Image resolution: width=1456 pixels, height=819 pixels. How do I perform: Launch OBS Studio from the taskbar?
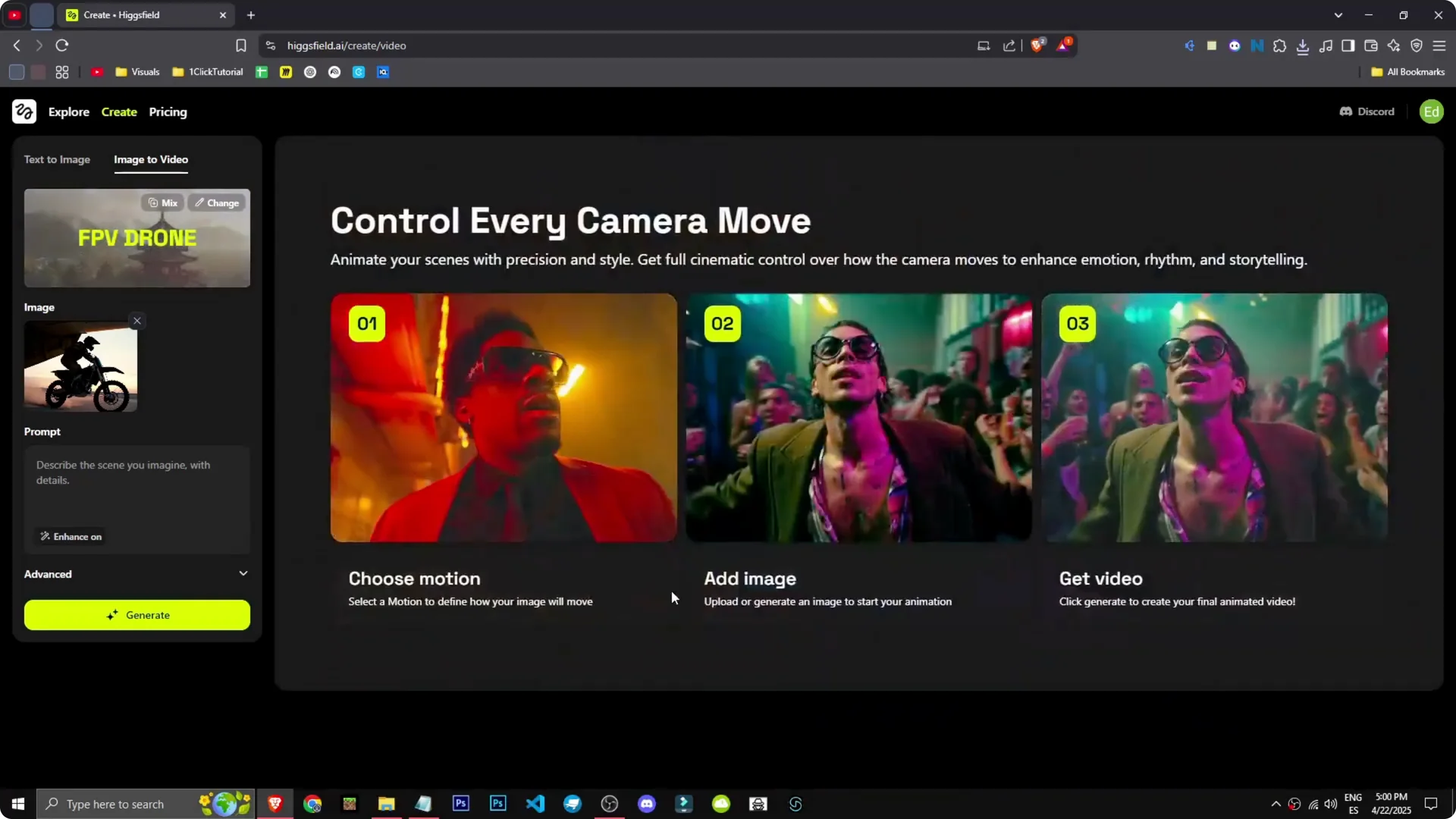coord(609,803)
